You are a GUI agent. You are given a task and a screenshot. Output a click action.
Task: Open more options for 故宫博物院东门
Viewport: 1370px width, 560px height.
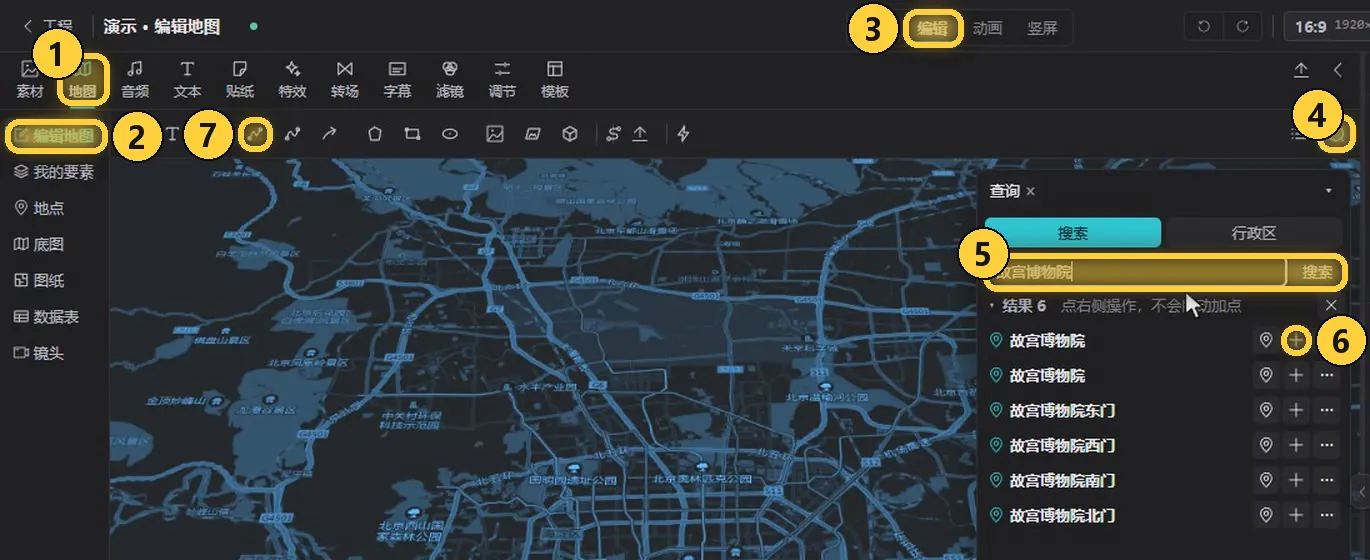tap(1327, 410)
